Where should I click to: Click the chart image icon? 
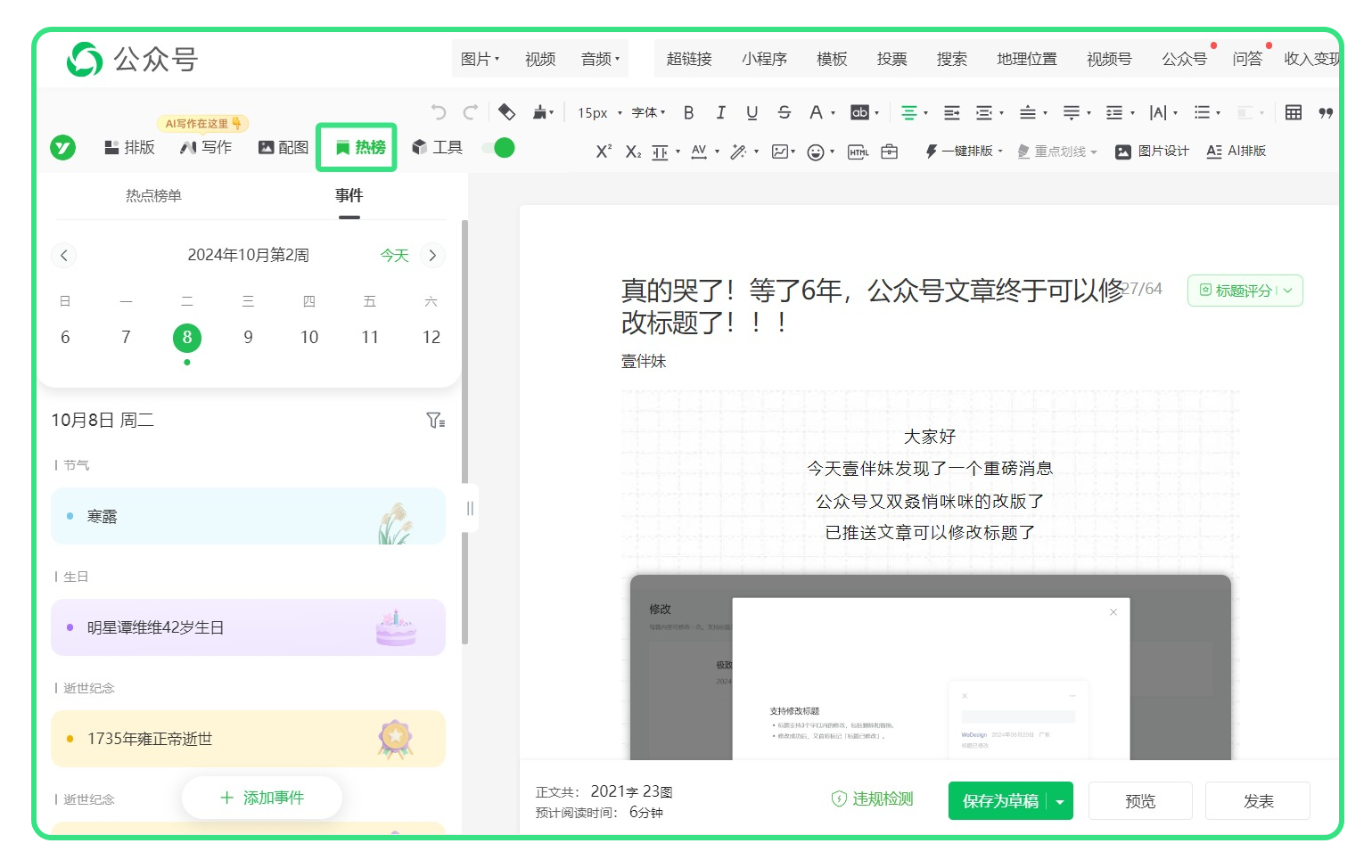click(x=779, y=151)
